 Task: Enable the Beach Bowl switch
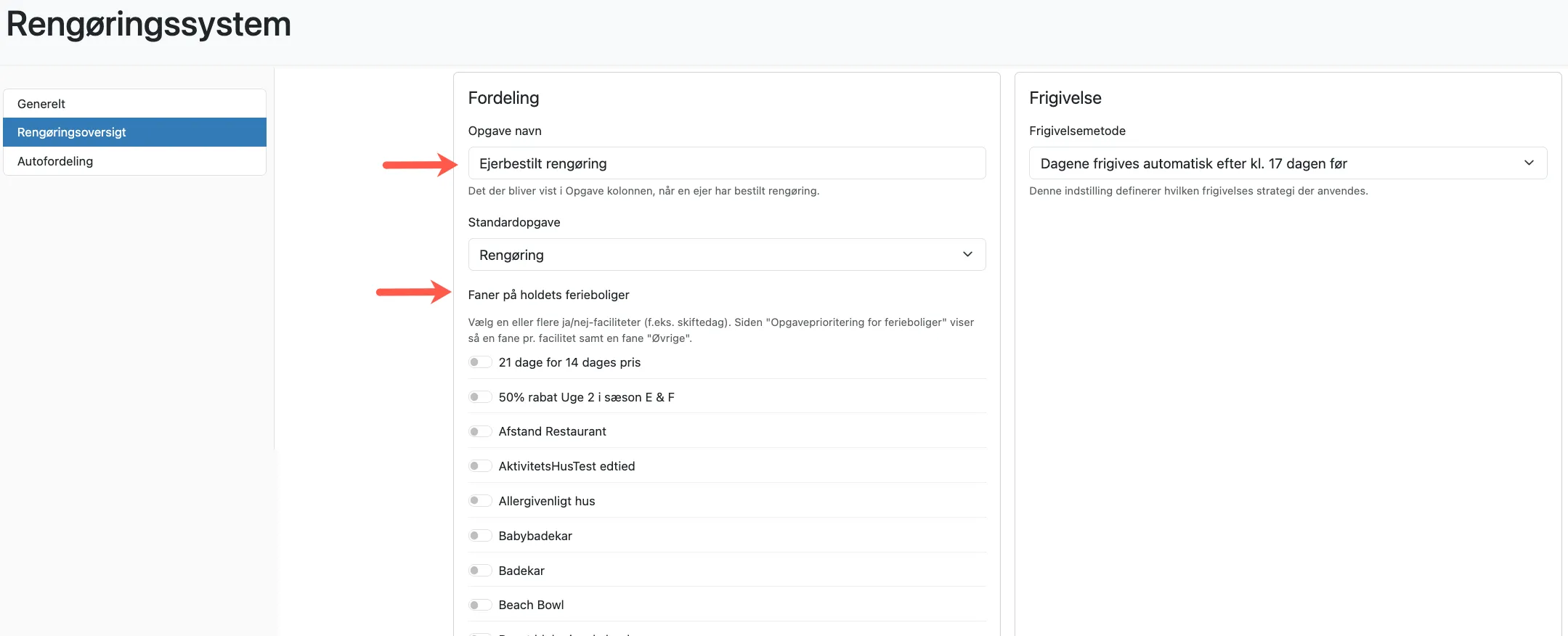[x=480, y=605]
